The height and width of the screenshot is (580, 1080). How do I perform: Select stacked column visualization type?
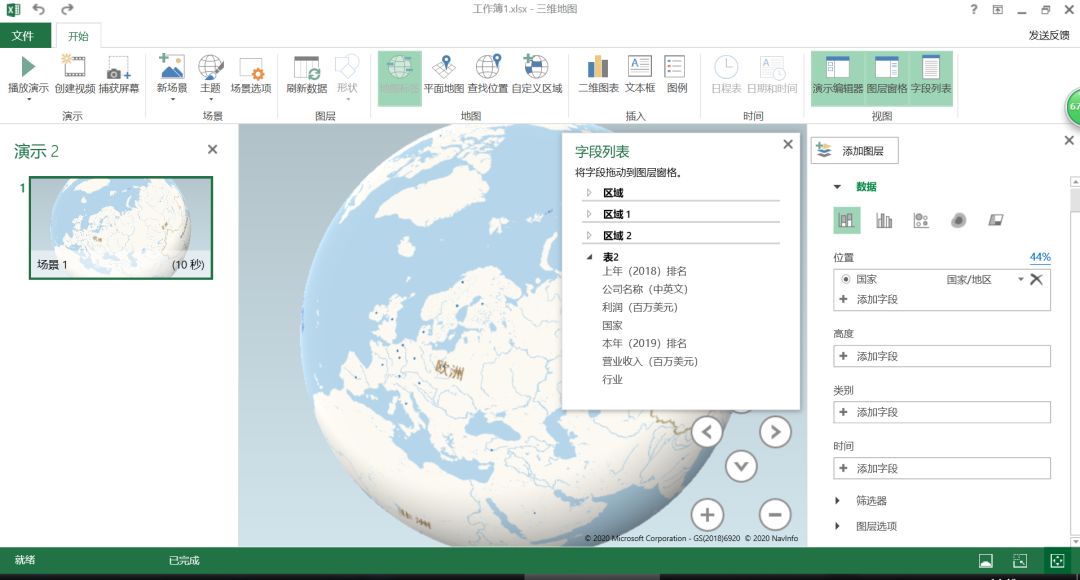[847, 220]
